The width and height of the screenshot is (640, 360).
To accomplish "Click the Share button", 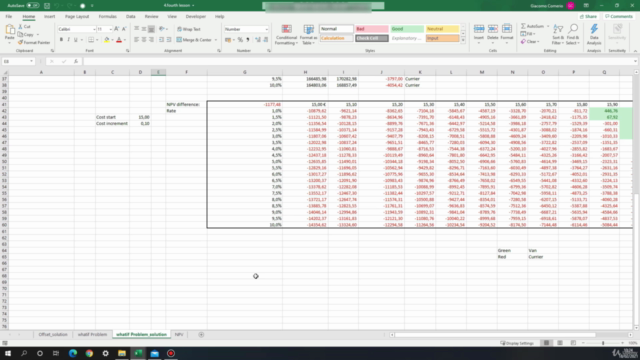I will [x=588, y=17].
